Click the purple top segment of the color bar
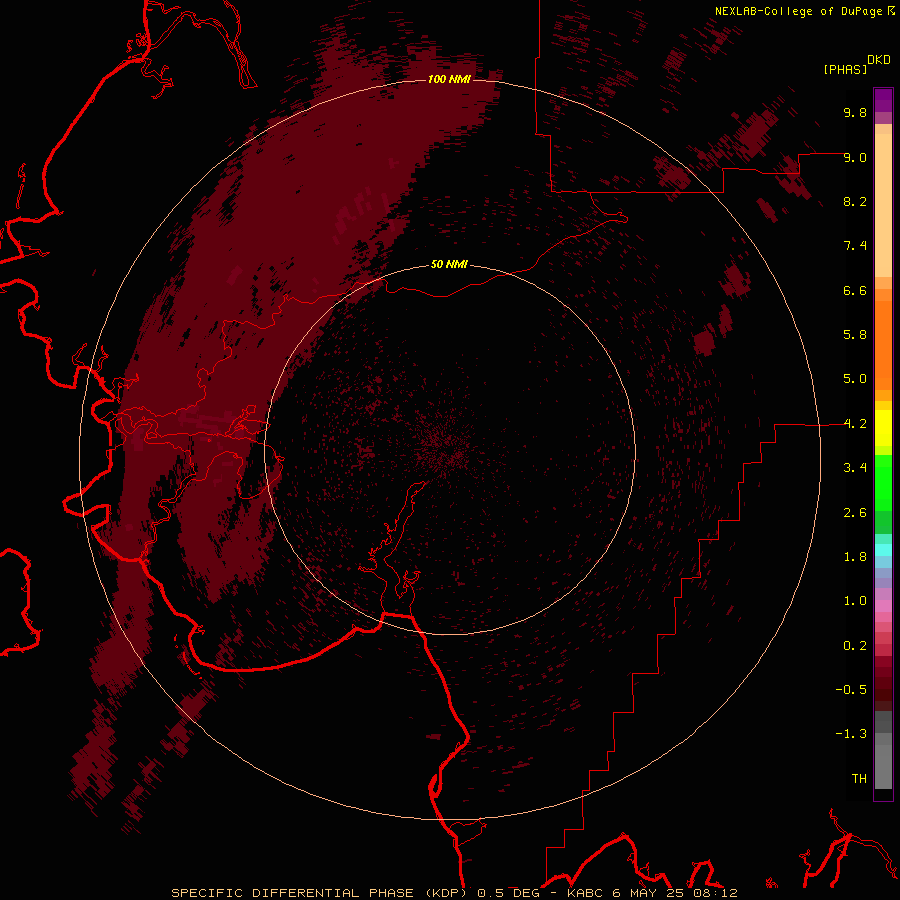The image size is (900, 900). click(x=883, y=100)
